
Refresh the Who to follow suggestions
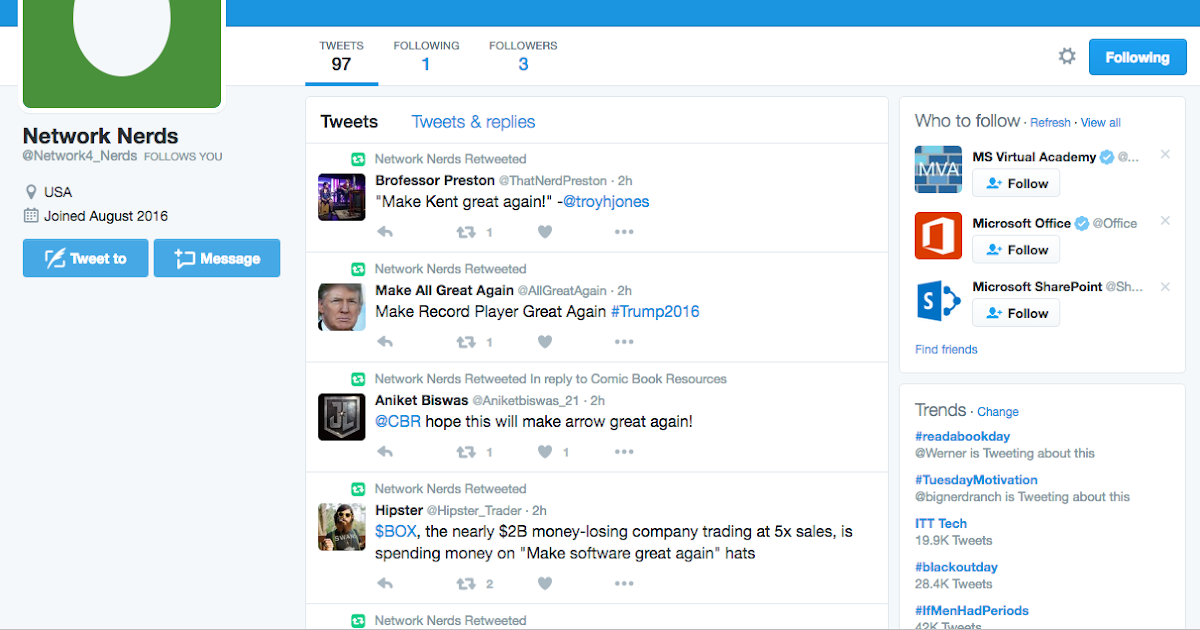coord(1050,121)
